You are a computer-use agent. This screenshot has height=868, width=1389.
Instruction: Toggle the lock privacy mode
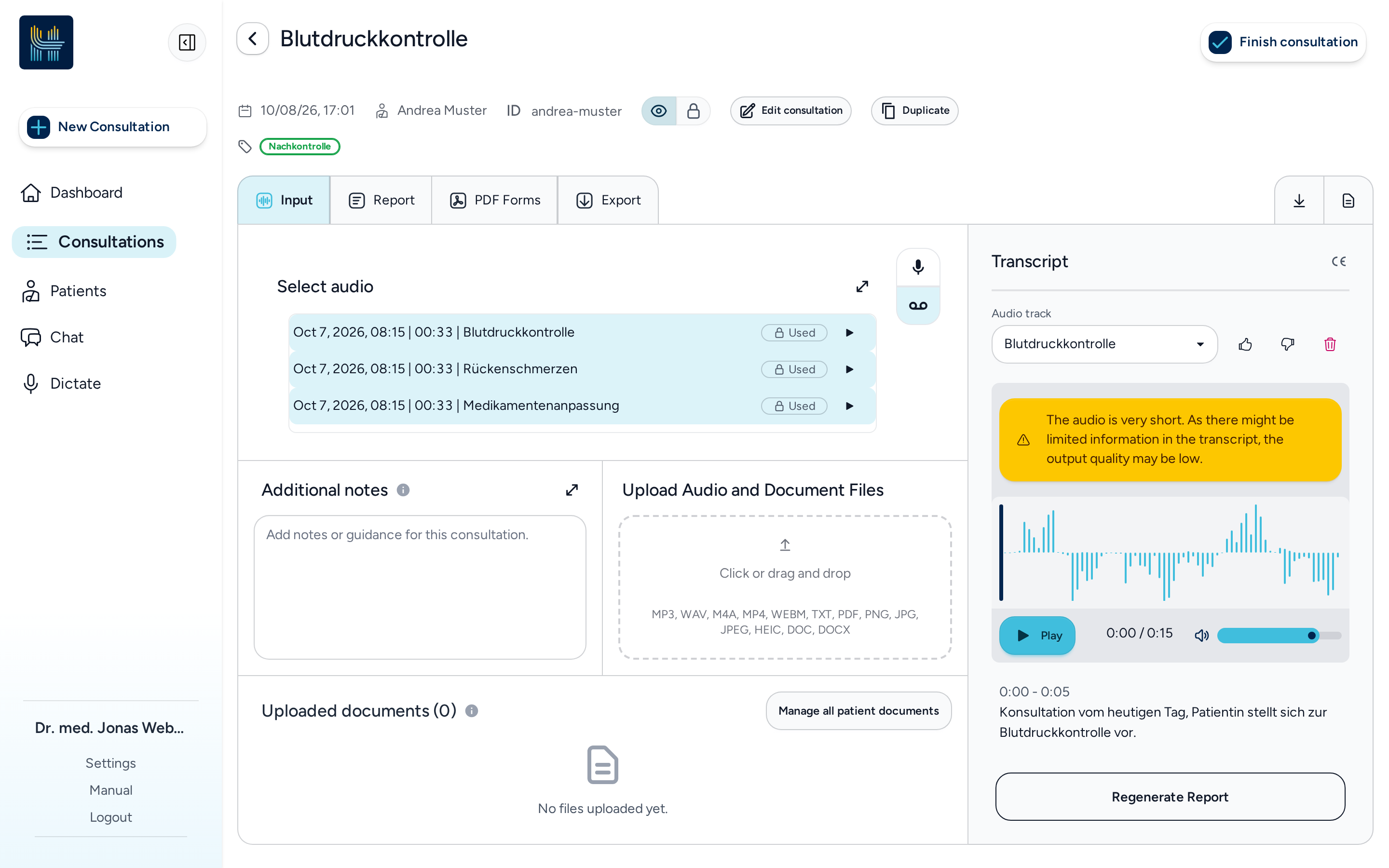coord(694,111)
